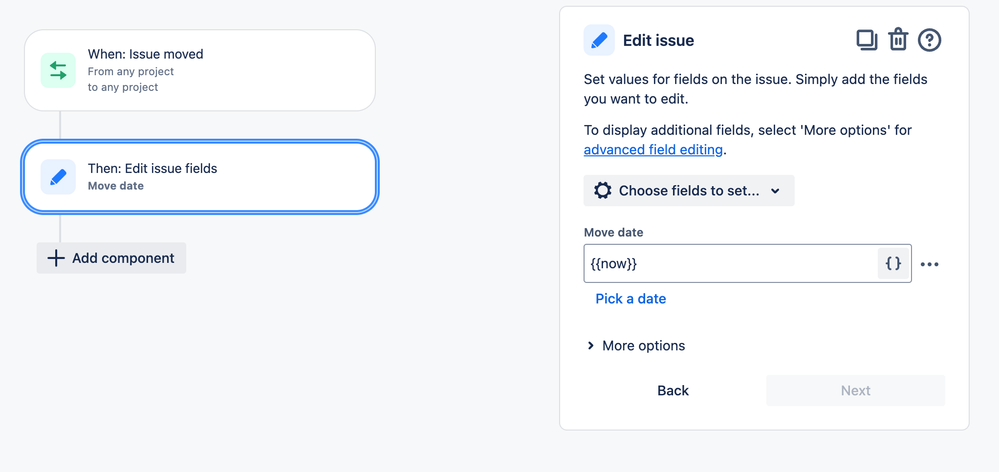Click the gear icon in Choose fields to set

602,191
